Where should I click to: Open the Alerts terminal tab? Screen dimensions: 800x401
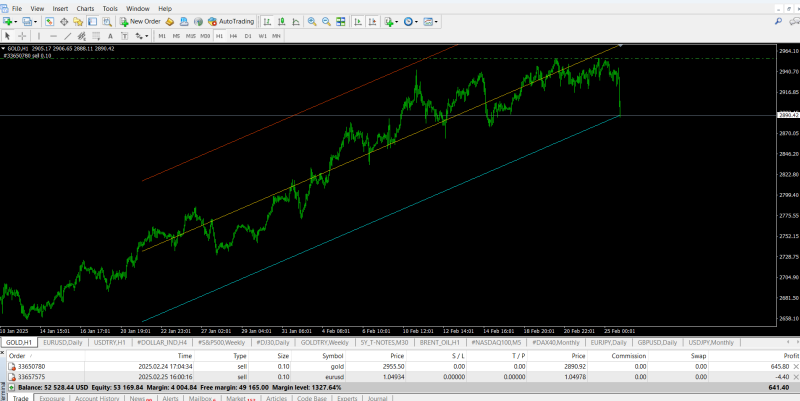tap(170, 398)
